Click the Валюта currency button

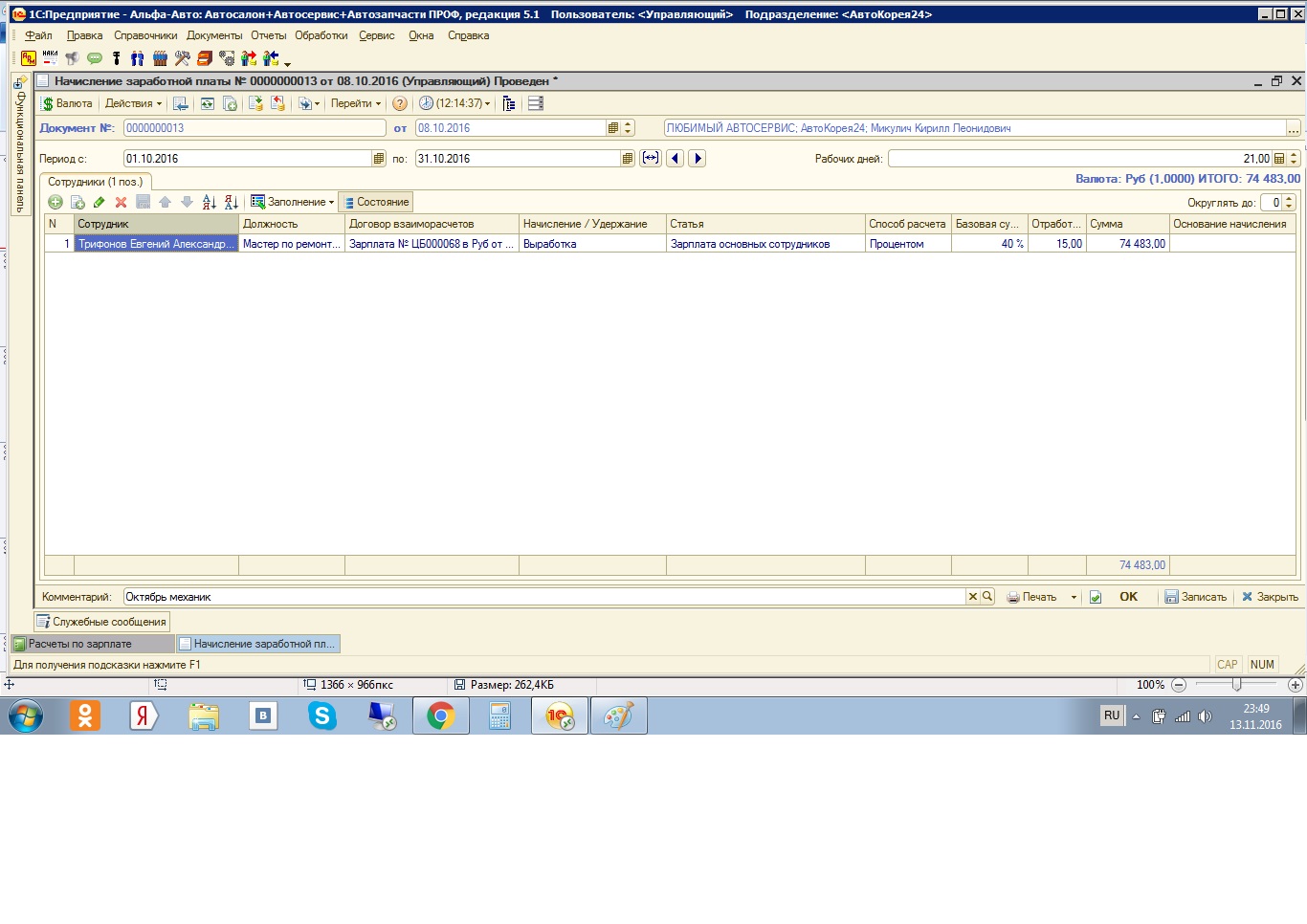67,103
